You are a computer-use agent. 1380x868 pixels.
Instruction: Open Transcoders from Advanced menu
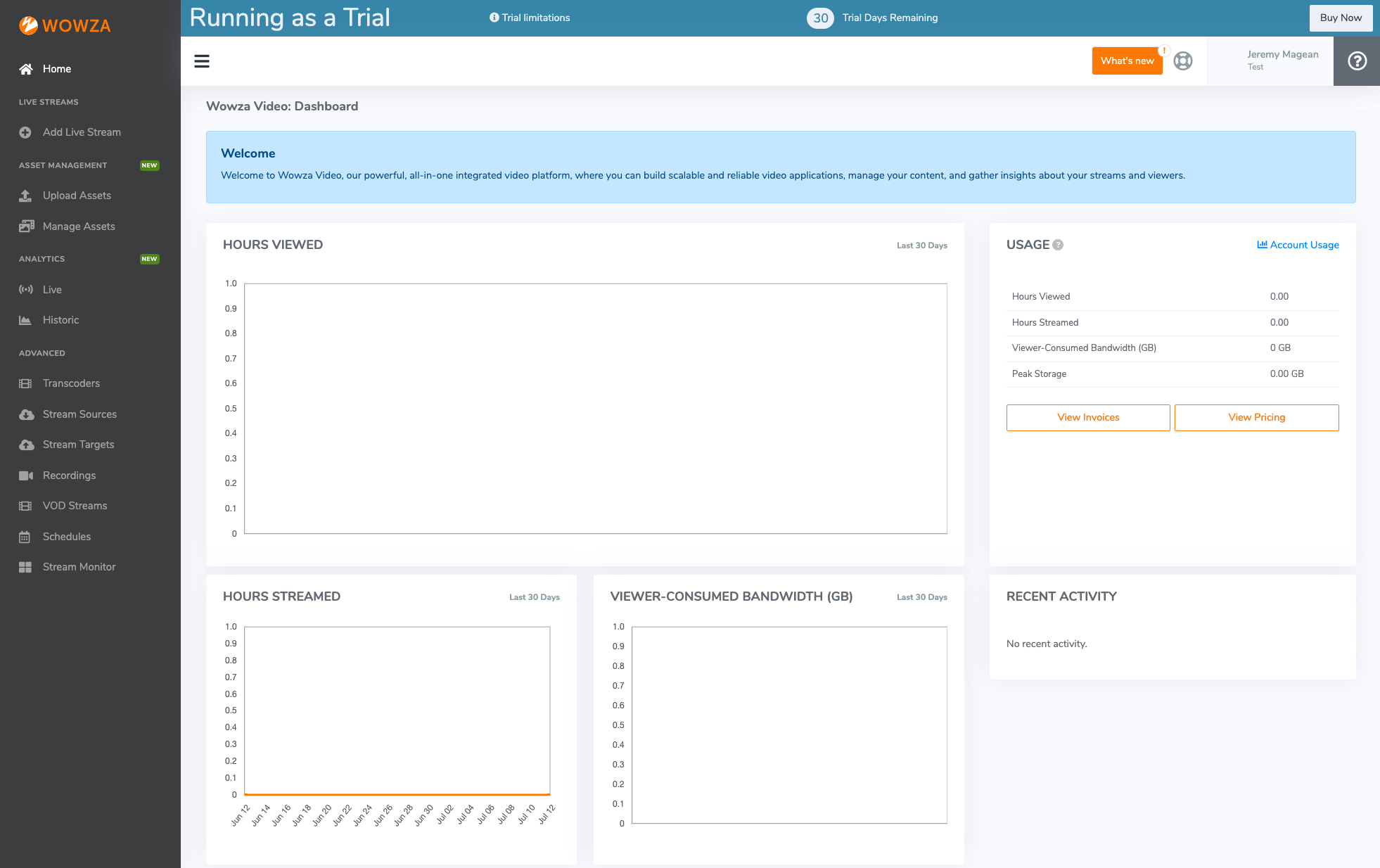point(71,383)
